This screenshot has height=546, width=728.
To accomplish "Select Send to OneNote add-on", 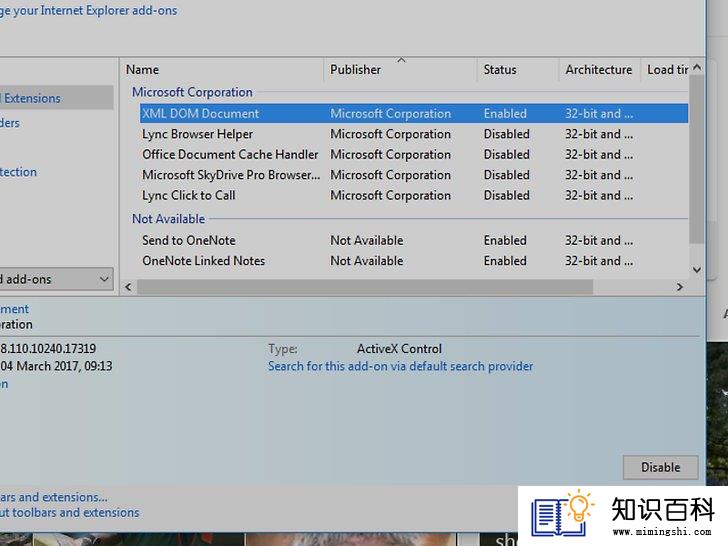I will point(414,240).
